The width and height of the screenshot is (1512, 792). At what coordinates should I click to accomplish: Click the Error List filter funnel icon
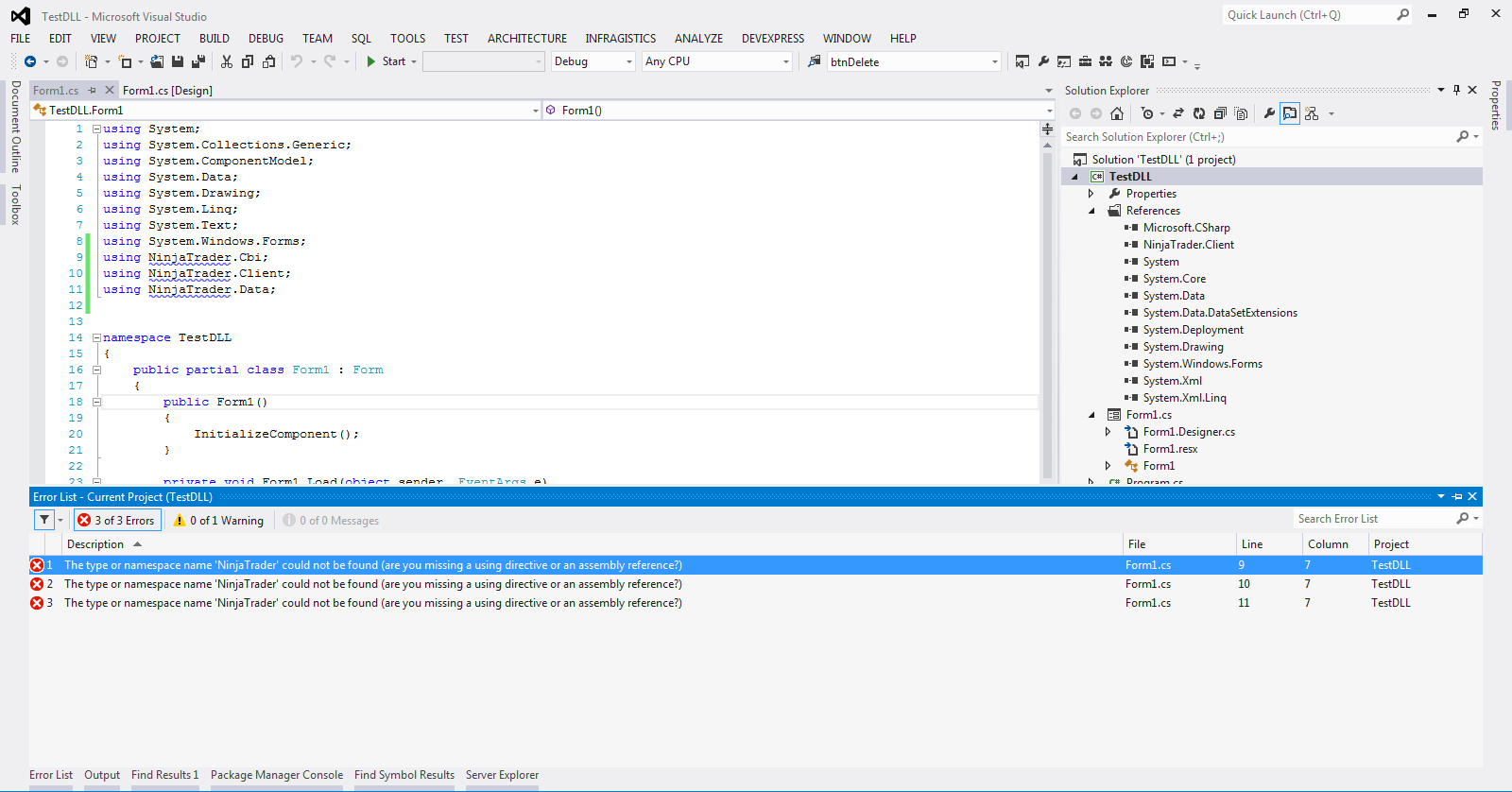coord(43,520)
